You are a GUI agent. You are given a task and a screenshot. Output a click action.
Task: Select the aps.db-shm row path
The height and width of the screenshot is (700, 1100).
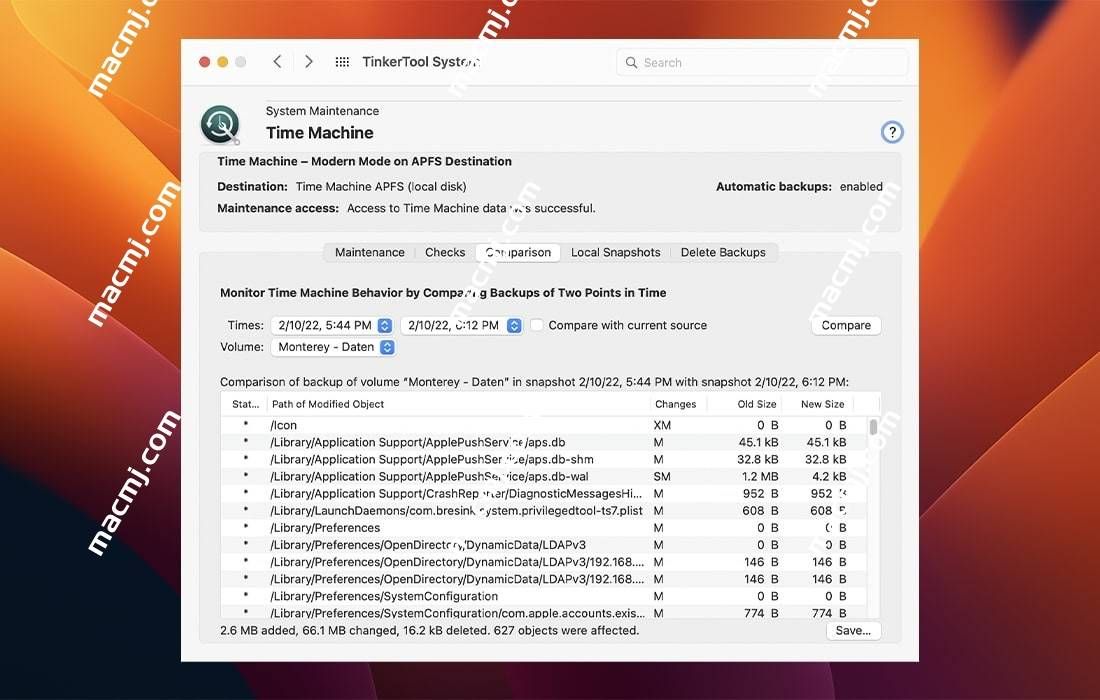pyautogui.click(x=431, y=459)
